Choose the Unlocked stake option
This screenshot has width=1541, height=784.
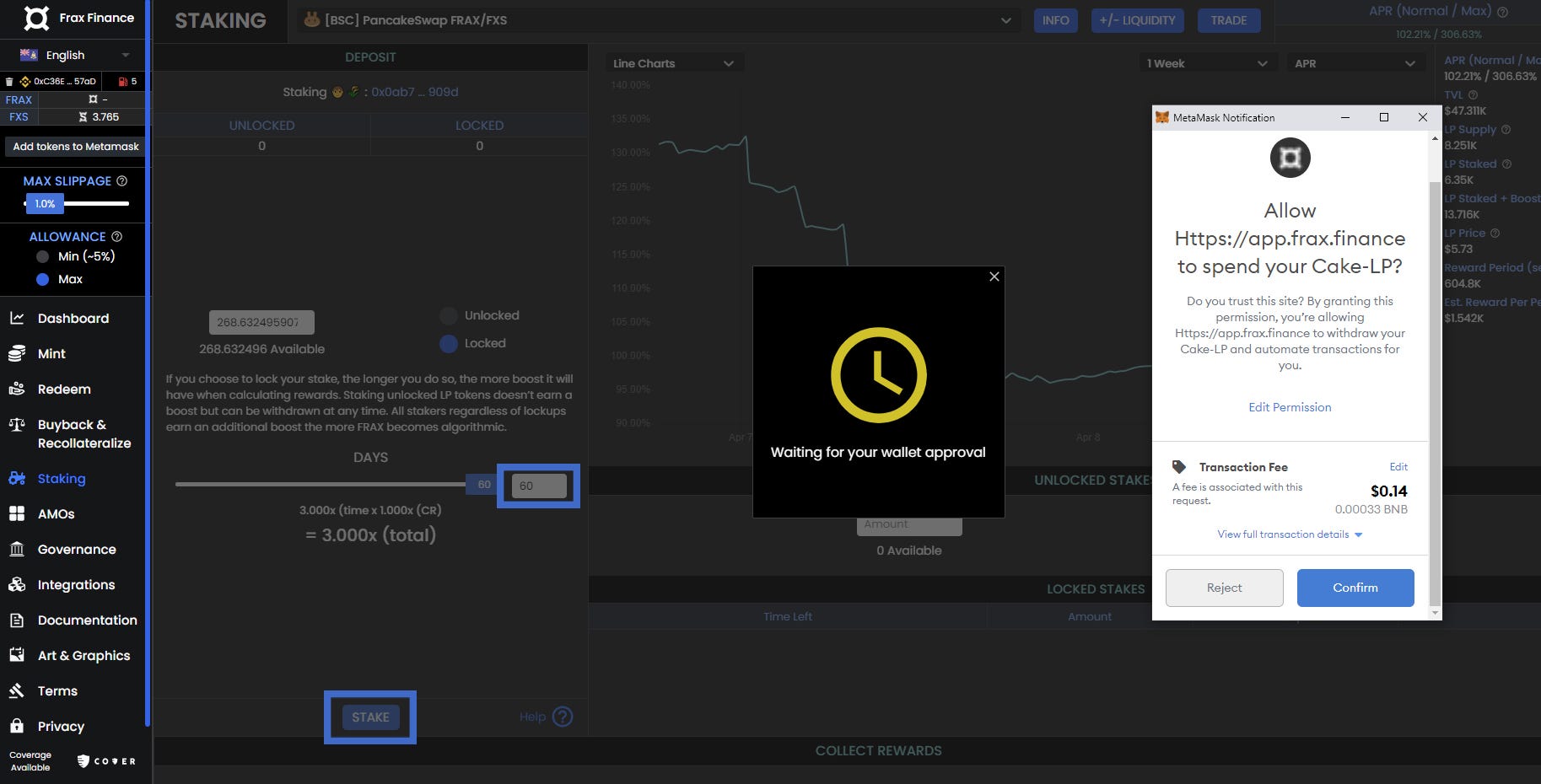coord(449,315)
